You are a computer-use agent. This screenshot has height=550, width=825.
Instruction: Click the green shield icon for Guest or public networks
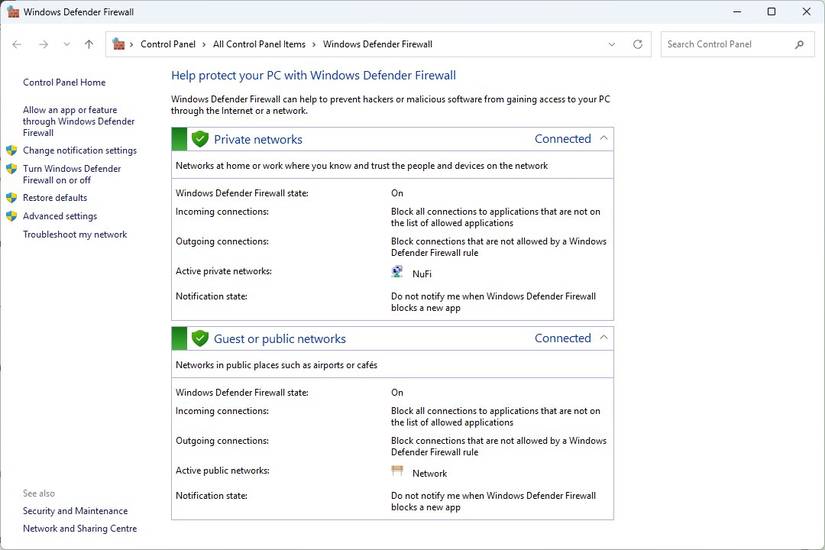tap(200, 338)
